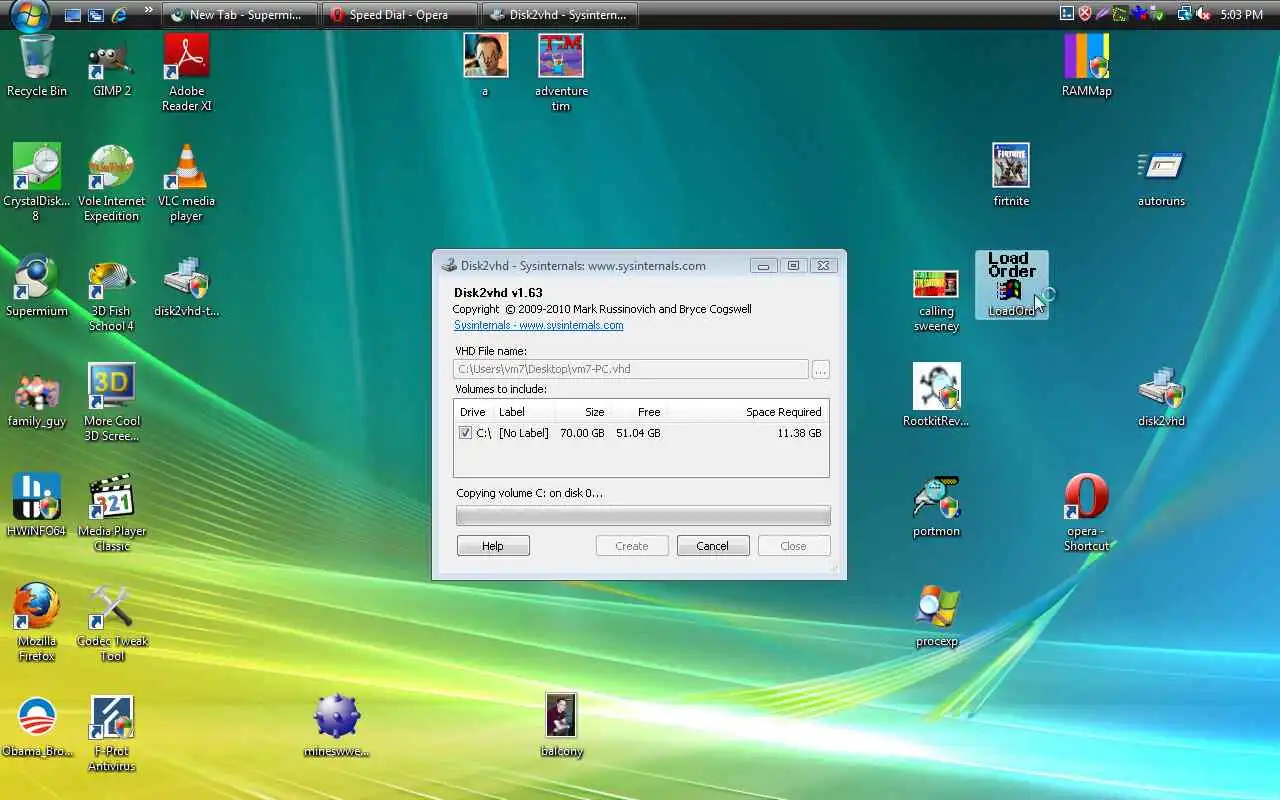
Task: Select the GIMP 2 shortcut
Action: pyautogui.click(x=112, y=66)
